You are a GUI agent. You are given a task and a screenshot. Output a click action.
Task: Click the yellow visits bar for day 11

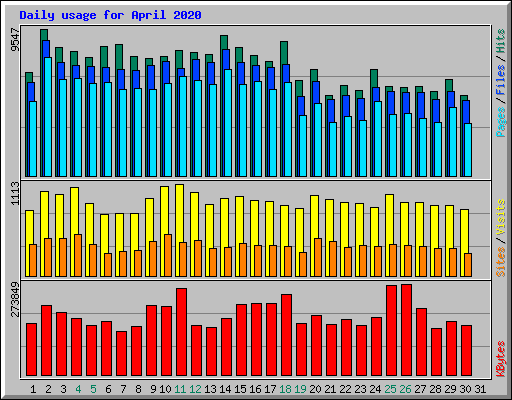[x=179, y=230]
